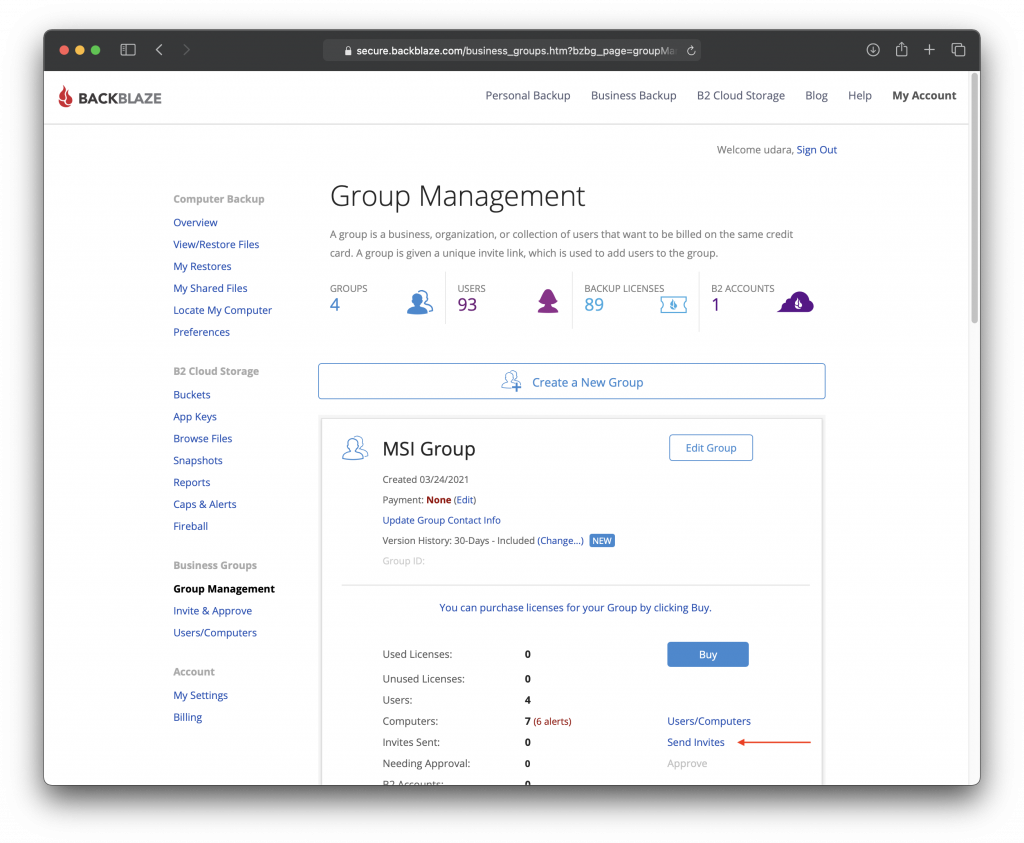Click the Send Invites link
Viewport: 1024px width, 843px height.
[696, 742]
